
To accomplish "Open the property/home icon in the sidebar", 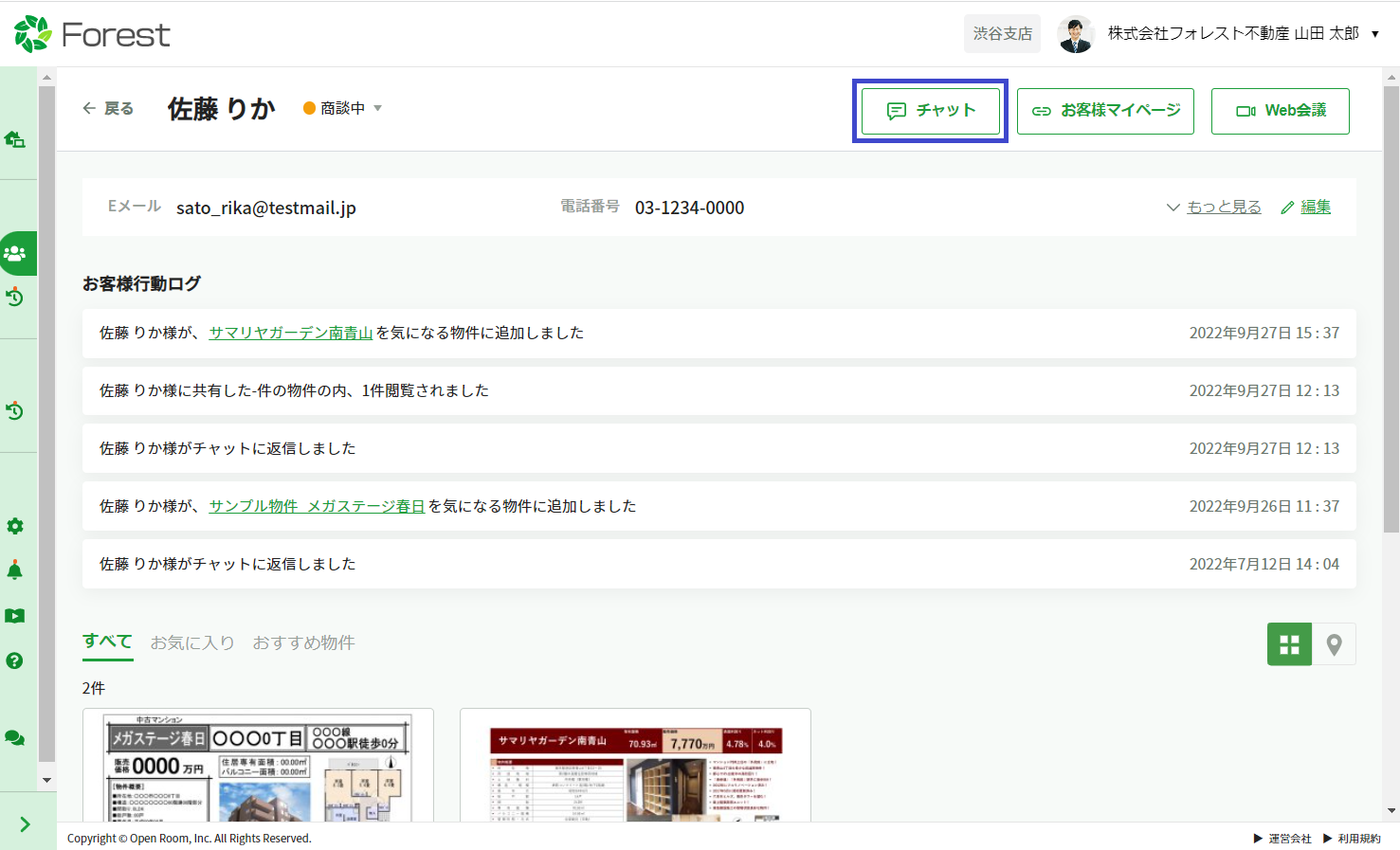I will (x=15, y=140).
